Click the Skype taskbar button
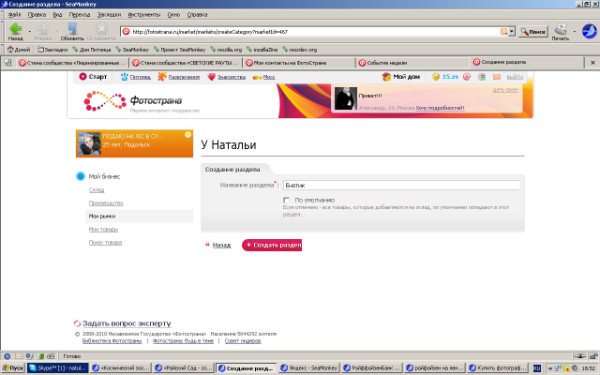Screen dimensions: 600x375 (x=58, y=368)
